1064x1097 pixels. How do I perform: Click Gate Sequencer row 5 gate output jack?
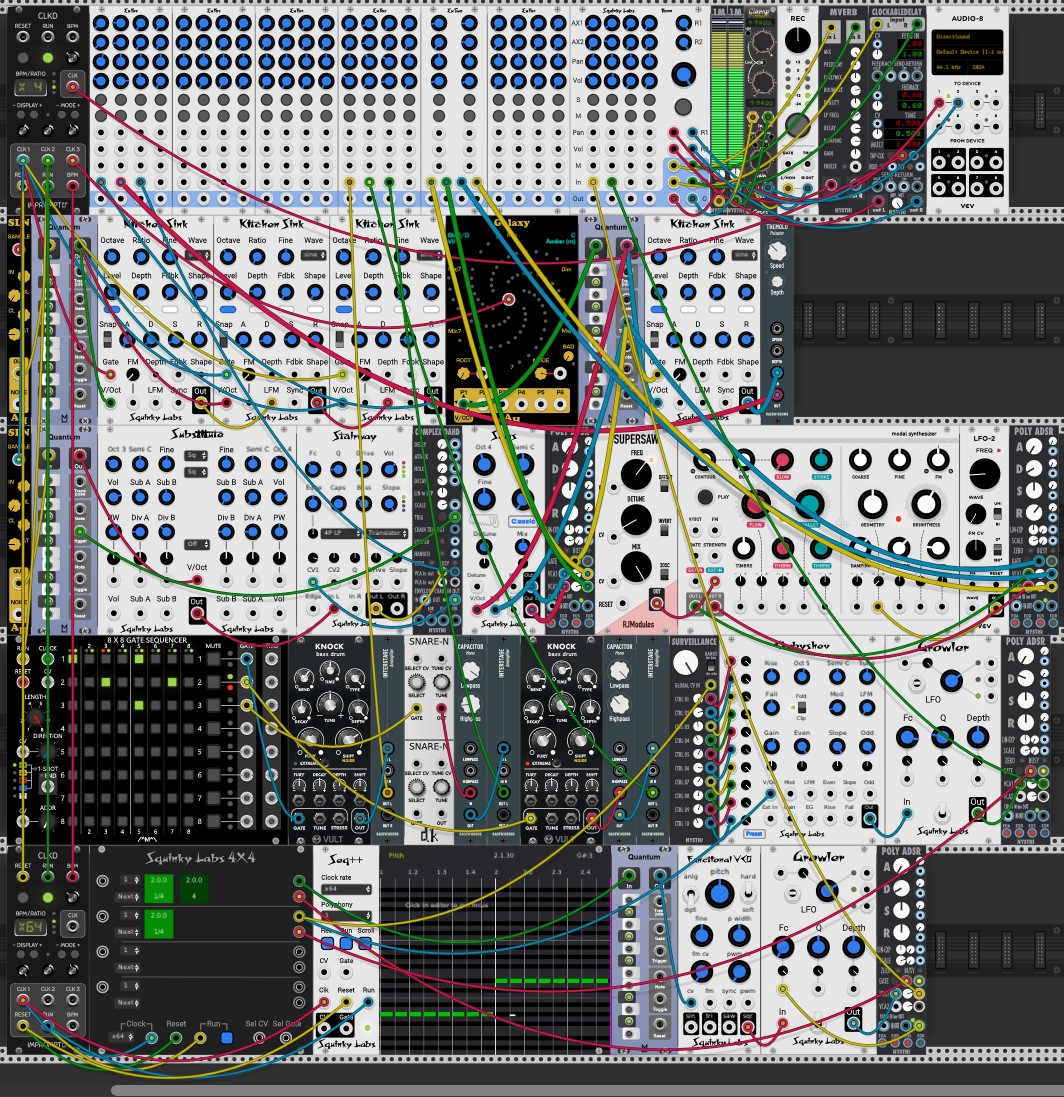coord(247,751)
